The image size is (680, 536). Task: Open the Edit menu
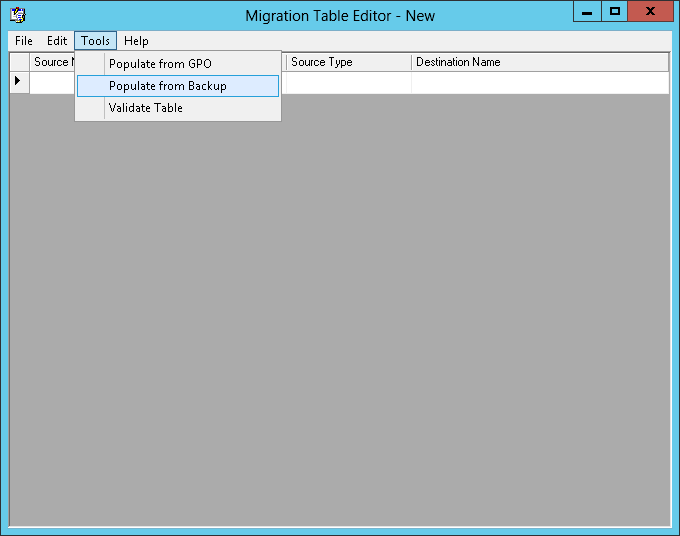coord(57,41)
